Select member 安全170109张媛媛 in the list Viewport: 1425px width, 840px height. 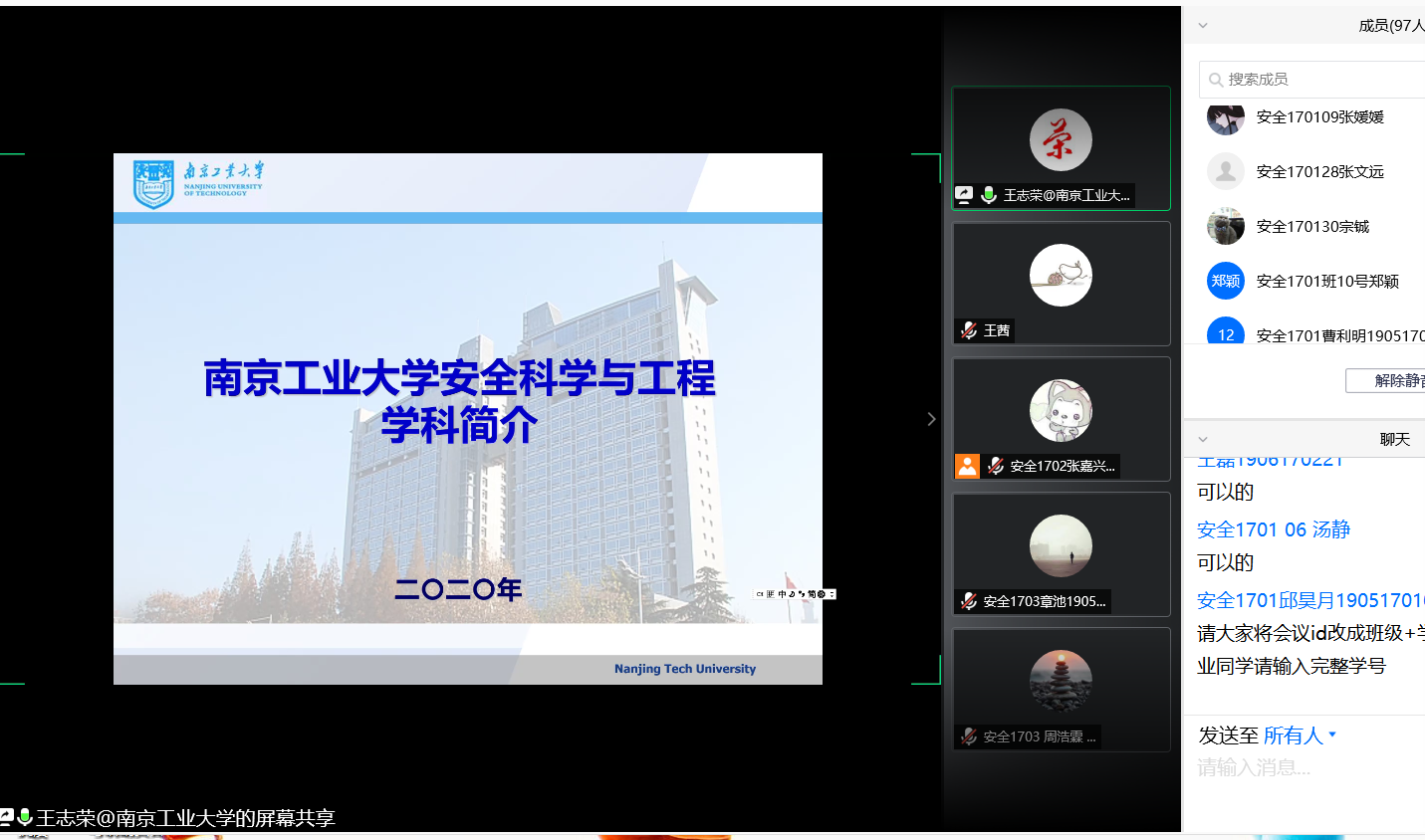pyautogui.click(x=1319, y=117)
